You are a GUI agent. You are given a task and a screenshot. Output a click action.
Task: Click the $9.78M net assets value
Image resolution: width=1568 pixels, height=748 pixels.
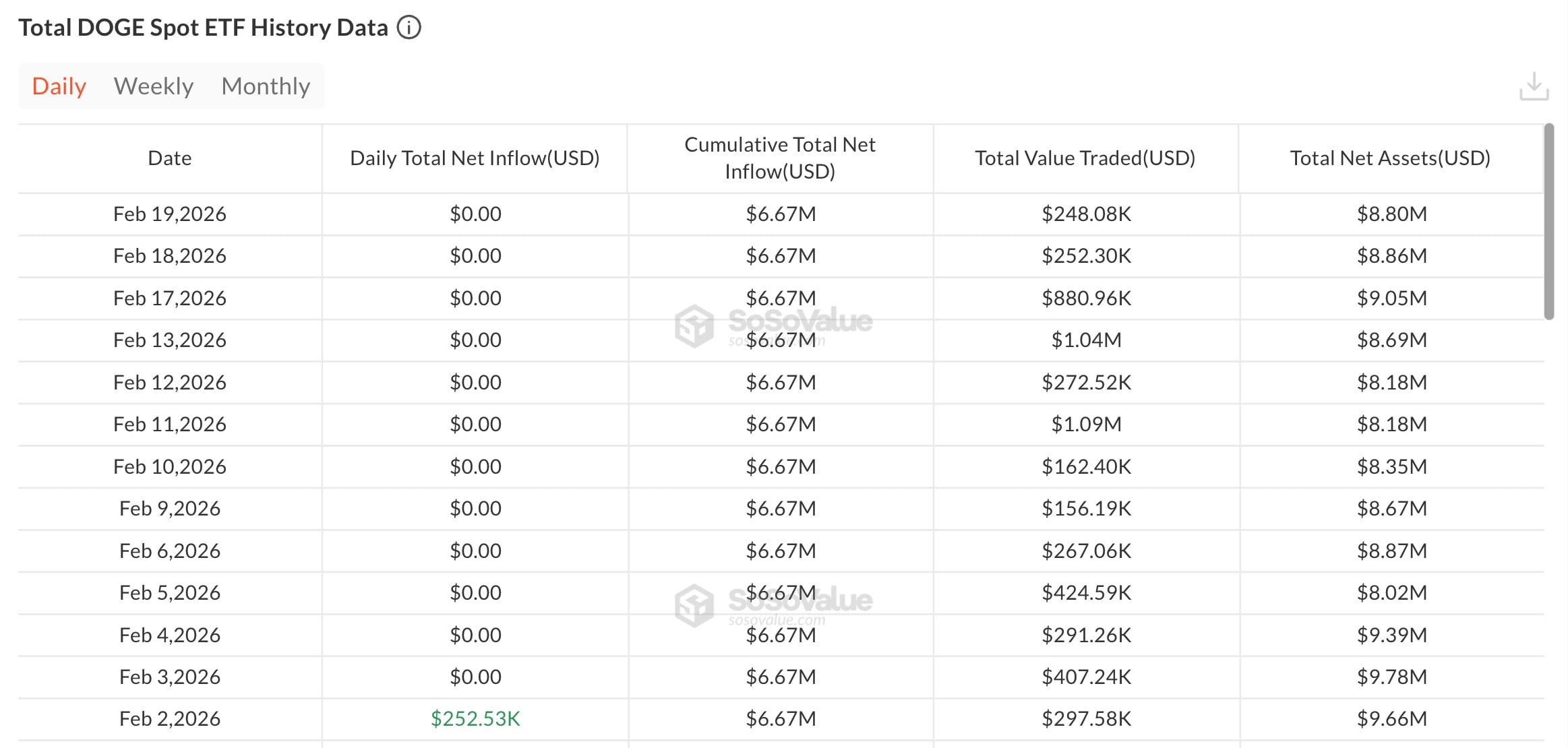pos(1392,677)
